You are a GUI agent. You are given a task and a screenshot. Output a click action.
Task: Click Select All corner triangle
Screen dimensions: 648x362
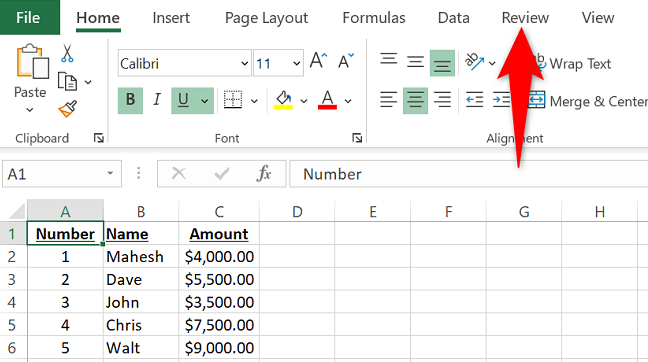point(17,210)
